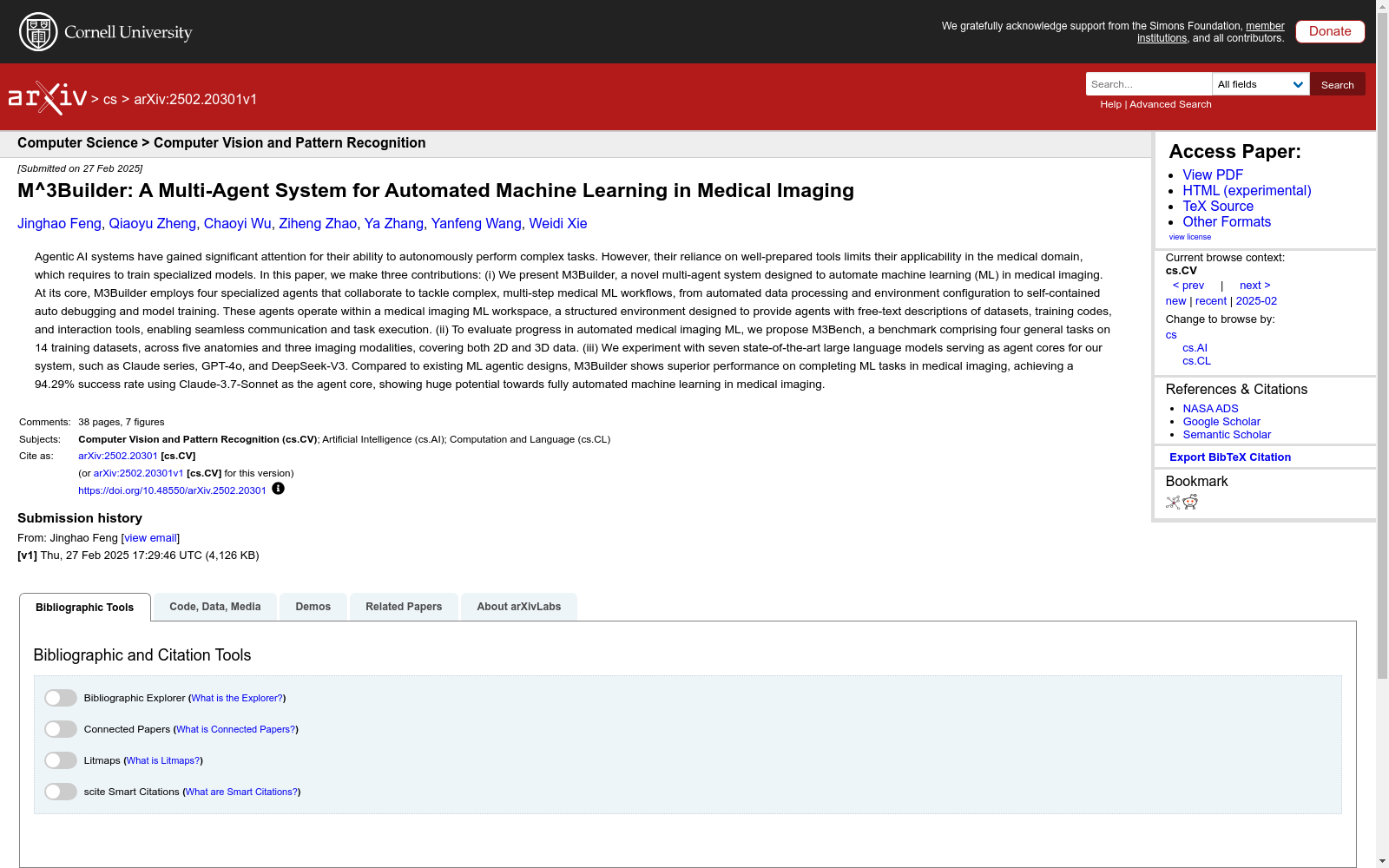Click the arXiv:2502.20301 cite link
Viewport: 1389px width, 868px height.
pos(118,456)
